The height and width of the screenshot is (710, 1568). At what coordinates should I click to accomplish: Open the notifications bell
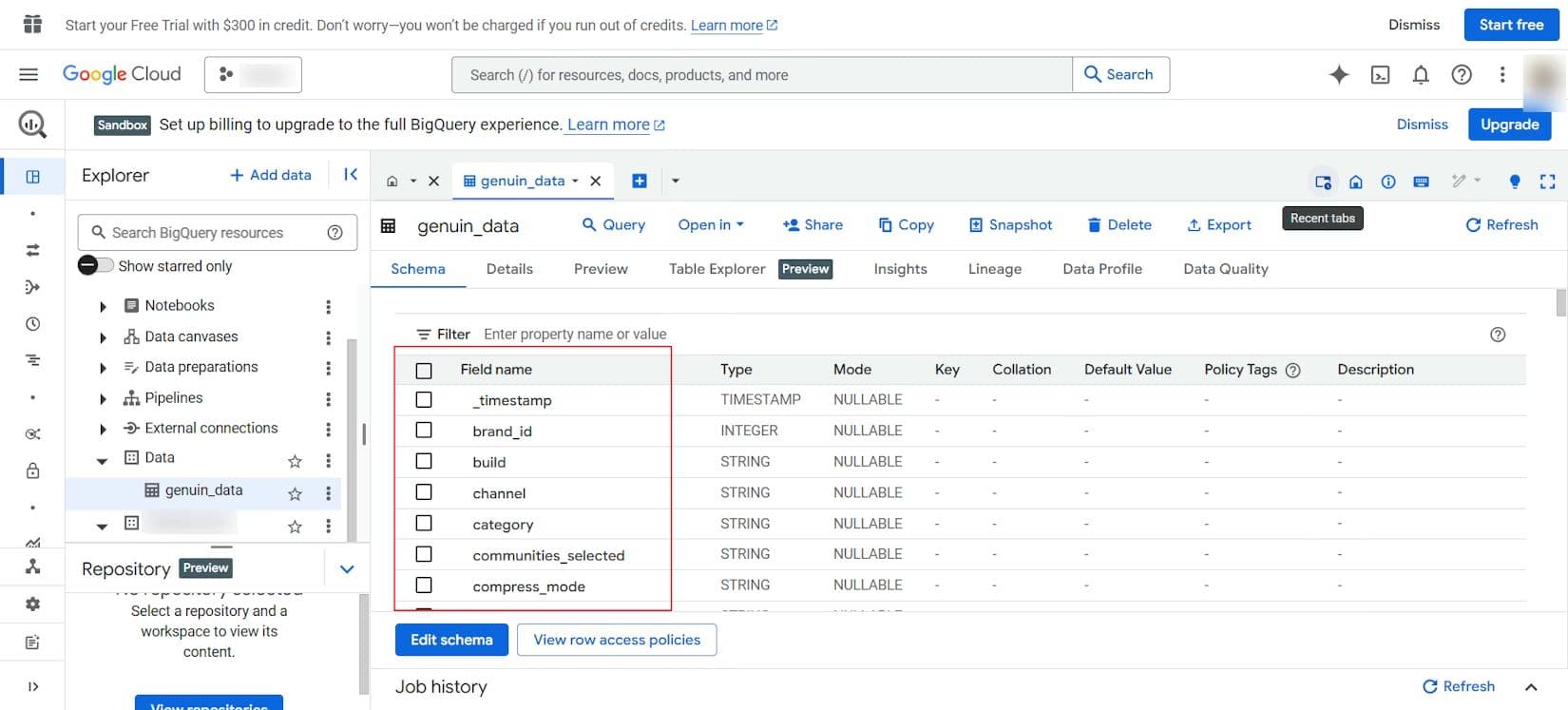1421,75
